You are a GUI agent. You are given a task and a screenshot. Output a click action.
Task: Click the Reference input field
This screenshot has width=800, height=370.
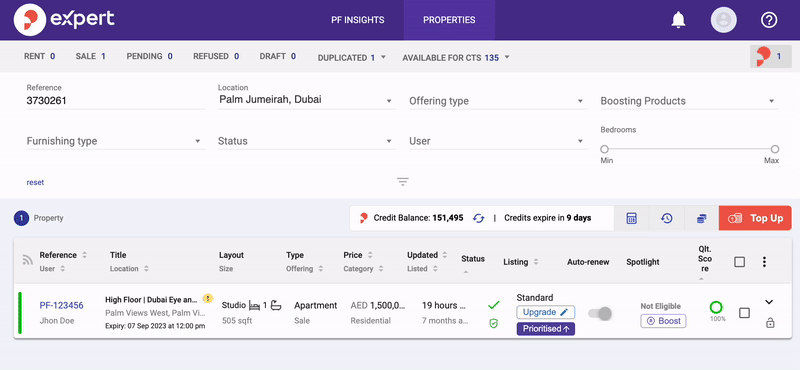click(x=115, y=101)
